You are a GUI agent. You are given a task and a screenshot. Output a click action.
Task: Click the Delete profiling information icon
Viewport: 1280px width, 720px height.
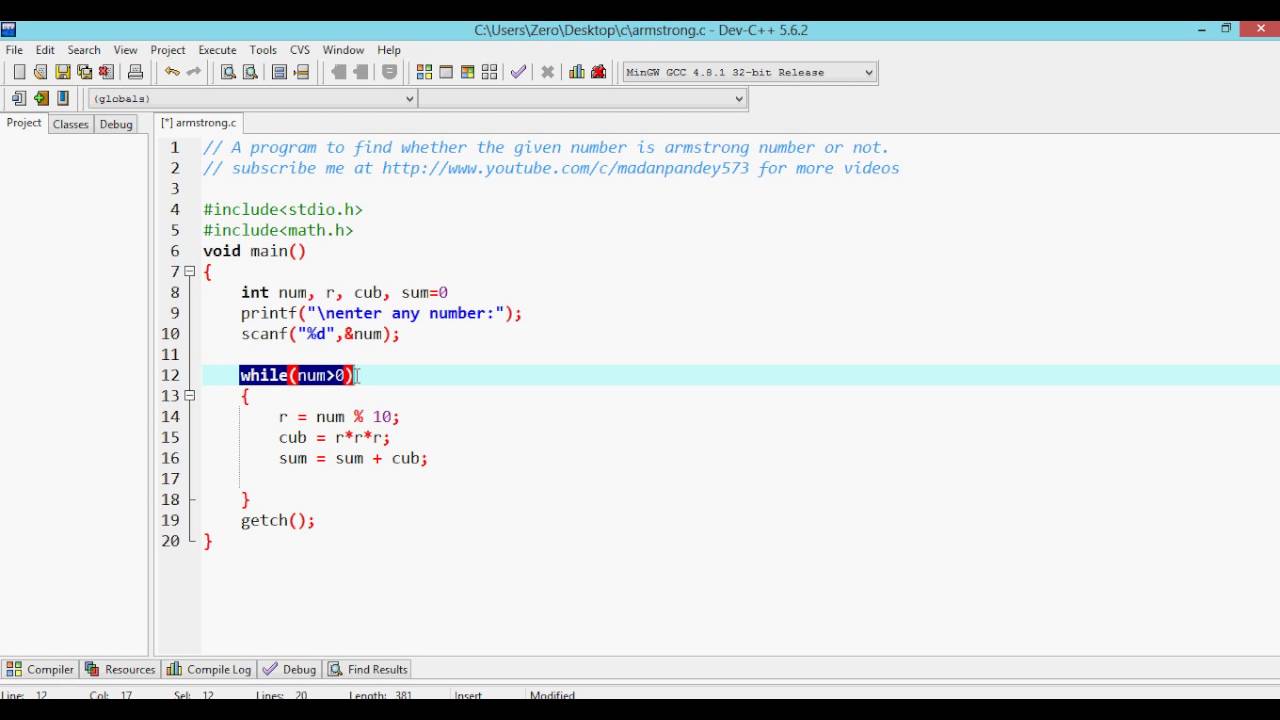[599, 72]
